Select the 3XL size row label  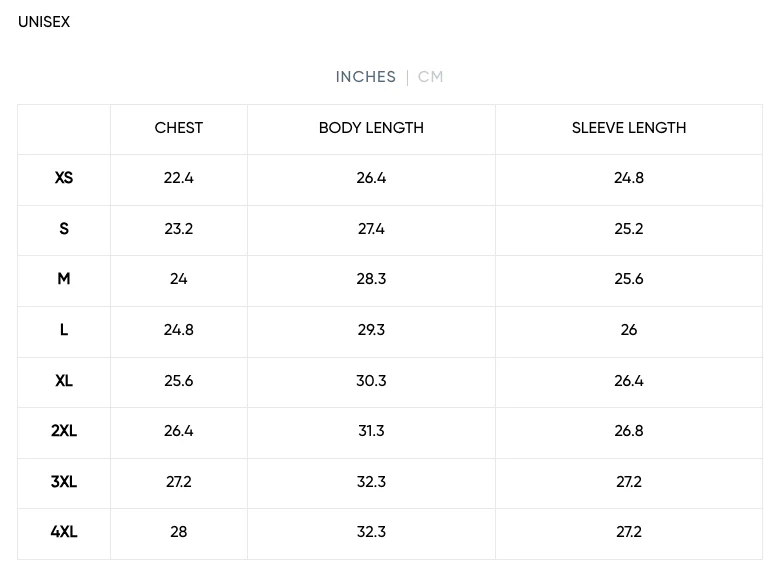click(x=64, y=482)
